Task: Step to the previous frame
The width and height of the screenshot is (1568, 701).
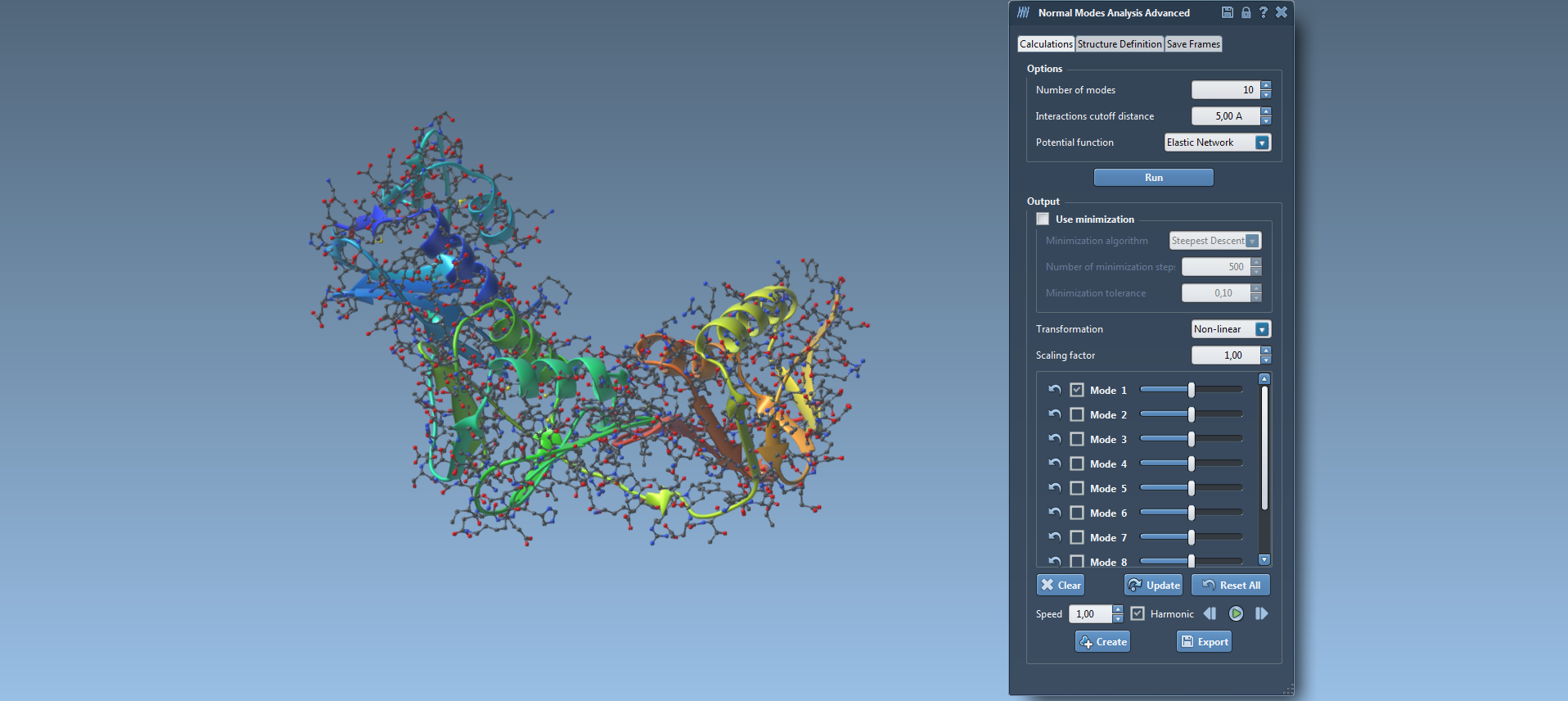Action: pyautogui.click(x=1210, y=613)
